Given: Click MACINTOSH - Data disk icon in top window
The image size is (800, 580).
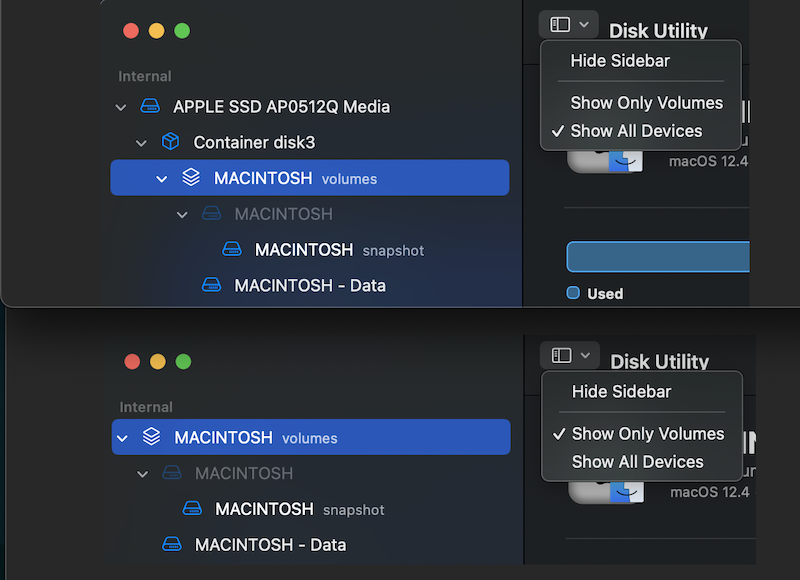Looking at the screenshot, I should [211, 285].
